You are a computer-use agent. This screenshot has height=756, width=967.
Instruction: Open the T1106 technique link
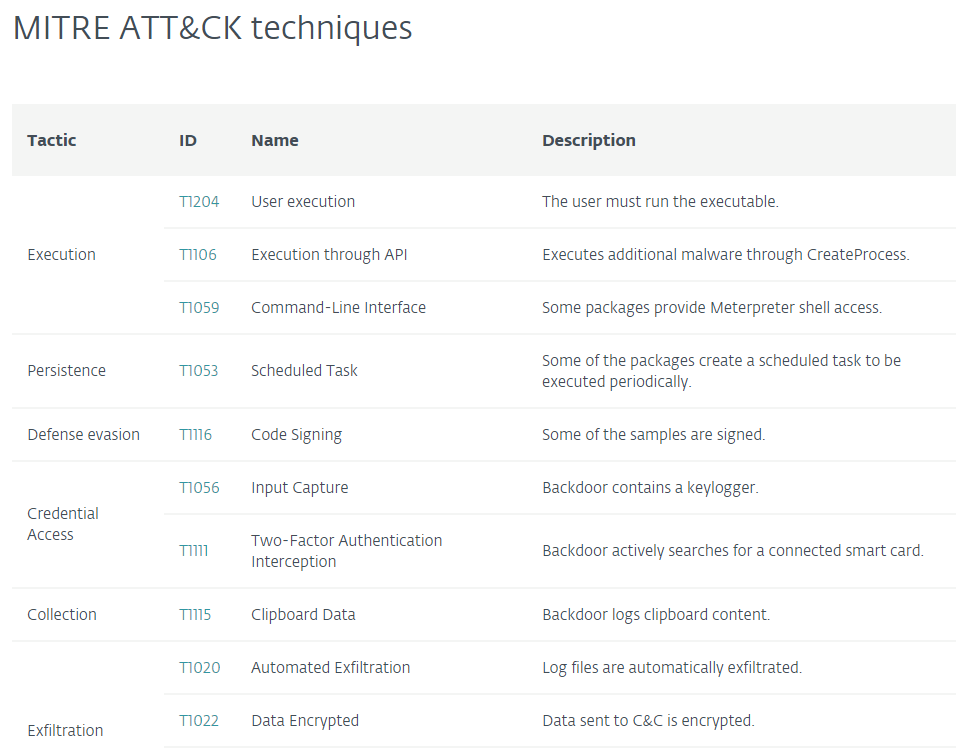pos(198,255)
